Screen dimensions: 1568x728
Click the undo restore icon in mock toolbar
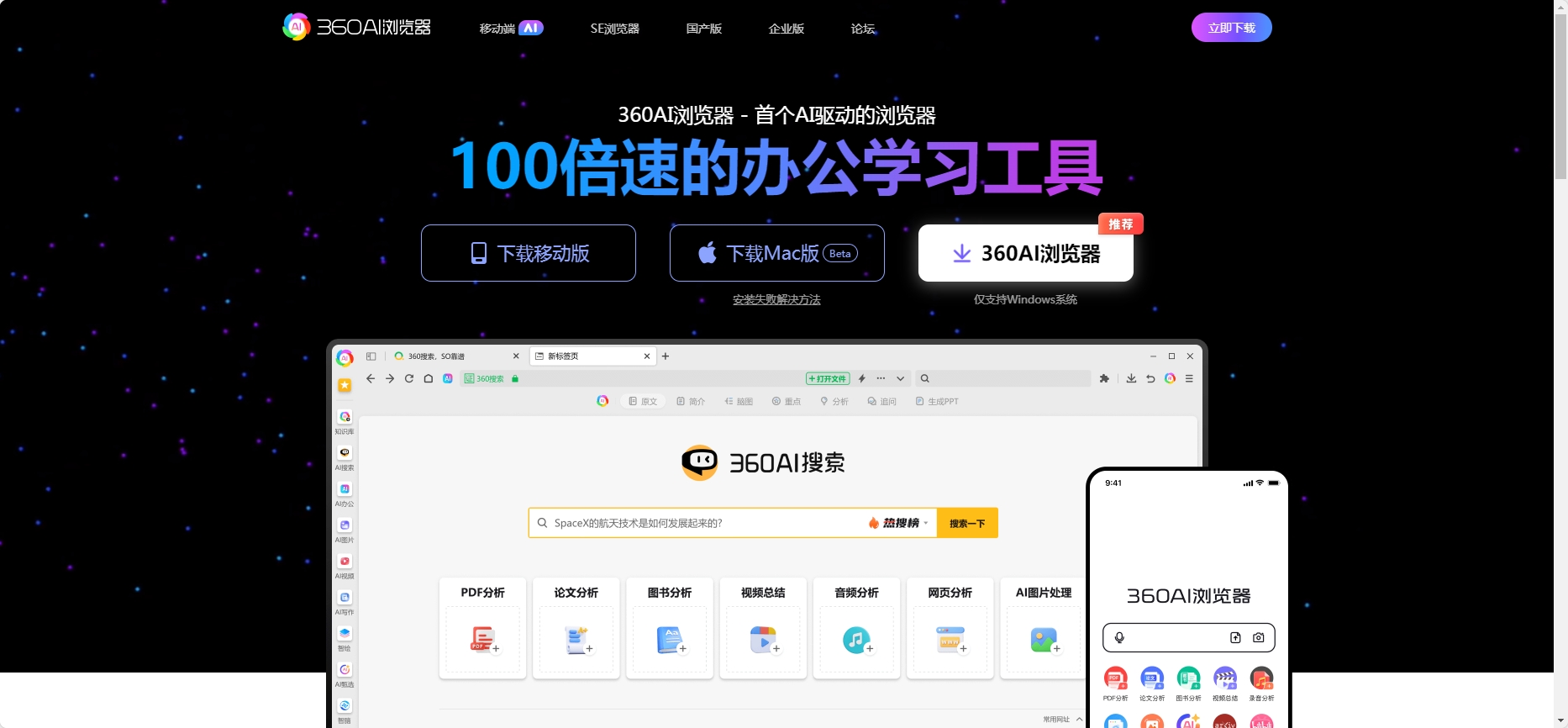[1150, 378]
